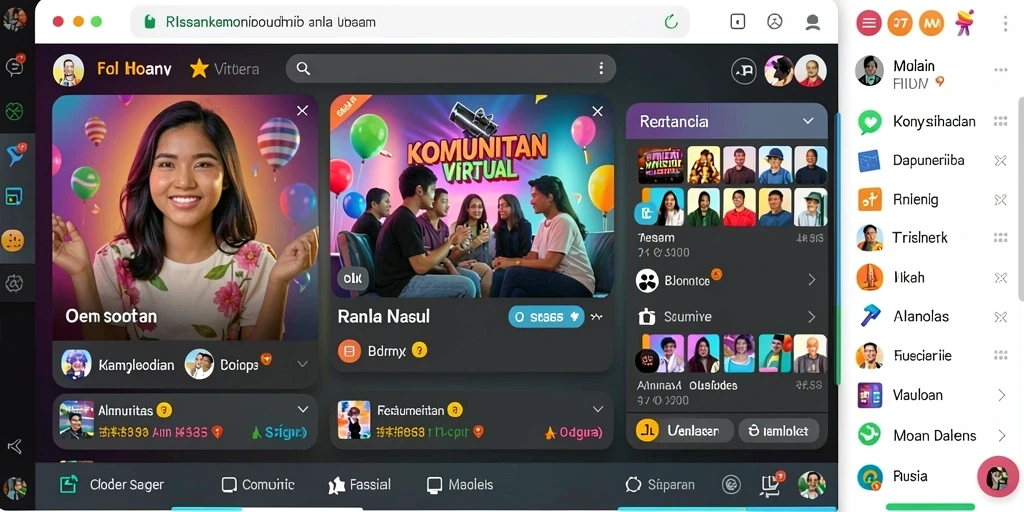Open the green globe icon in left sidebar
The image size is (1024, 512).
14,111
